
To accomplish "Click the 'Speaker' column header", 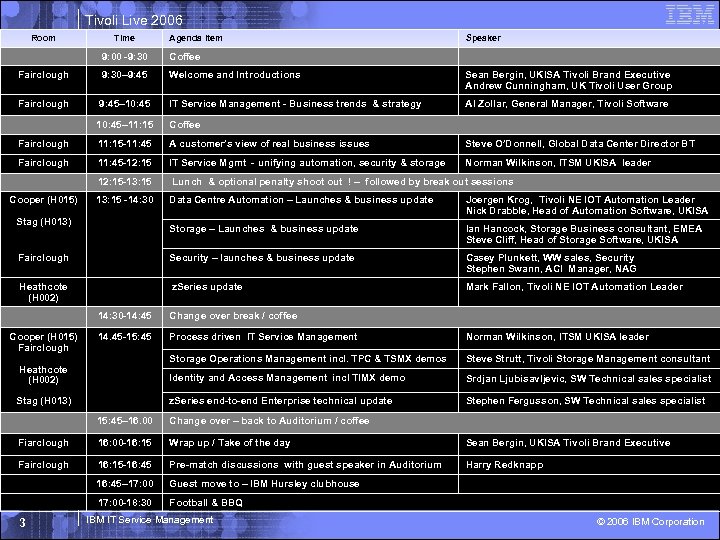I will coord(483,38).
